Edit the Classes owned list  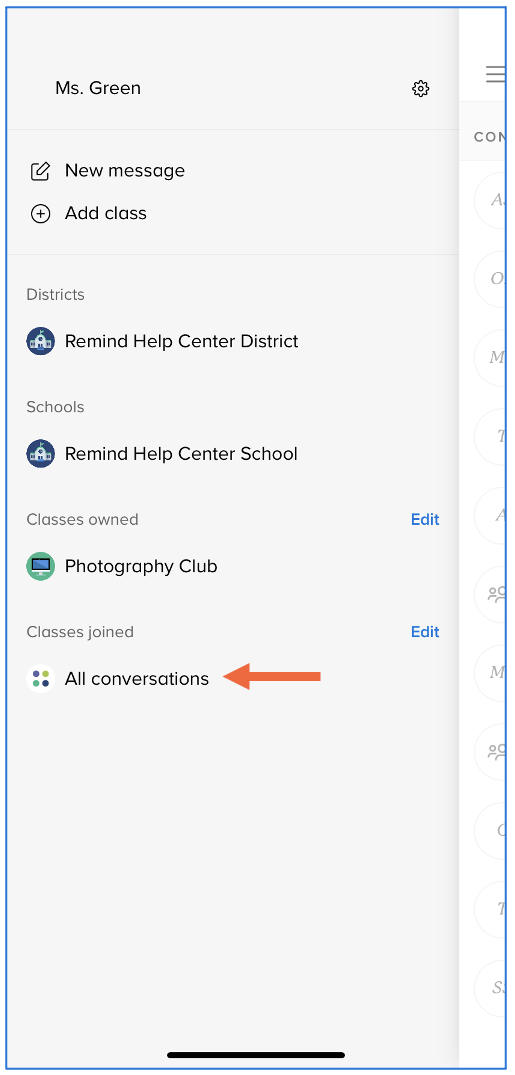425,519
